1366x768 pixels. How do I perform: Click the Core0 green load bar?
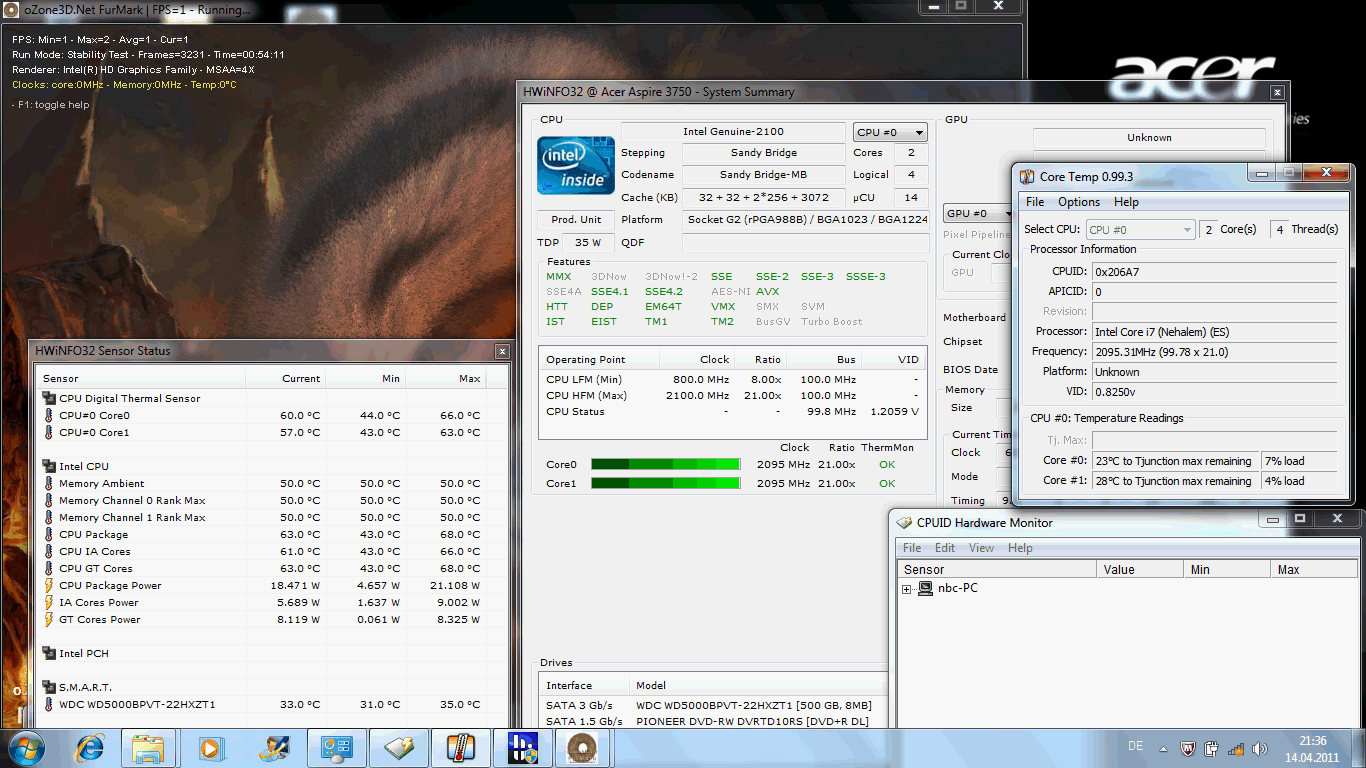click(666, 464)
